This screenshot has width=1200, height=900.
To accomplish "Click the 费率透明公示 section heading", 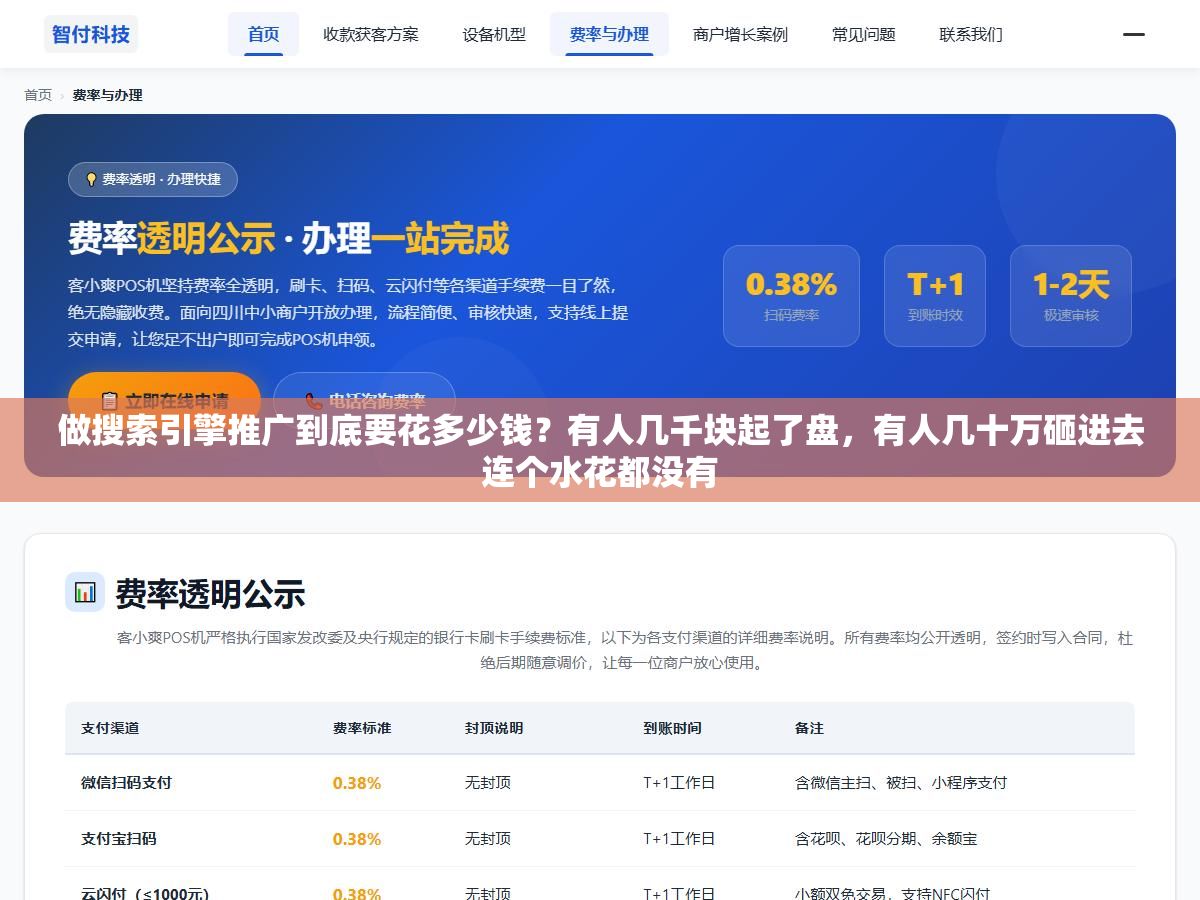I will tap(210, 594).
